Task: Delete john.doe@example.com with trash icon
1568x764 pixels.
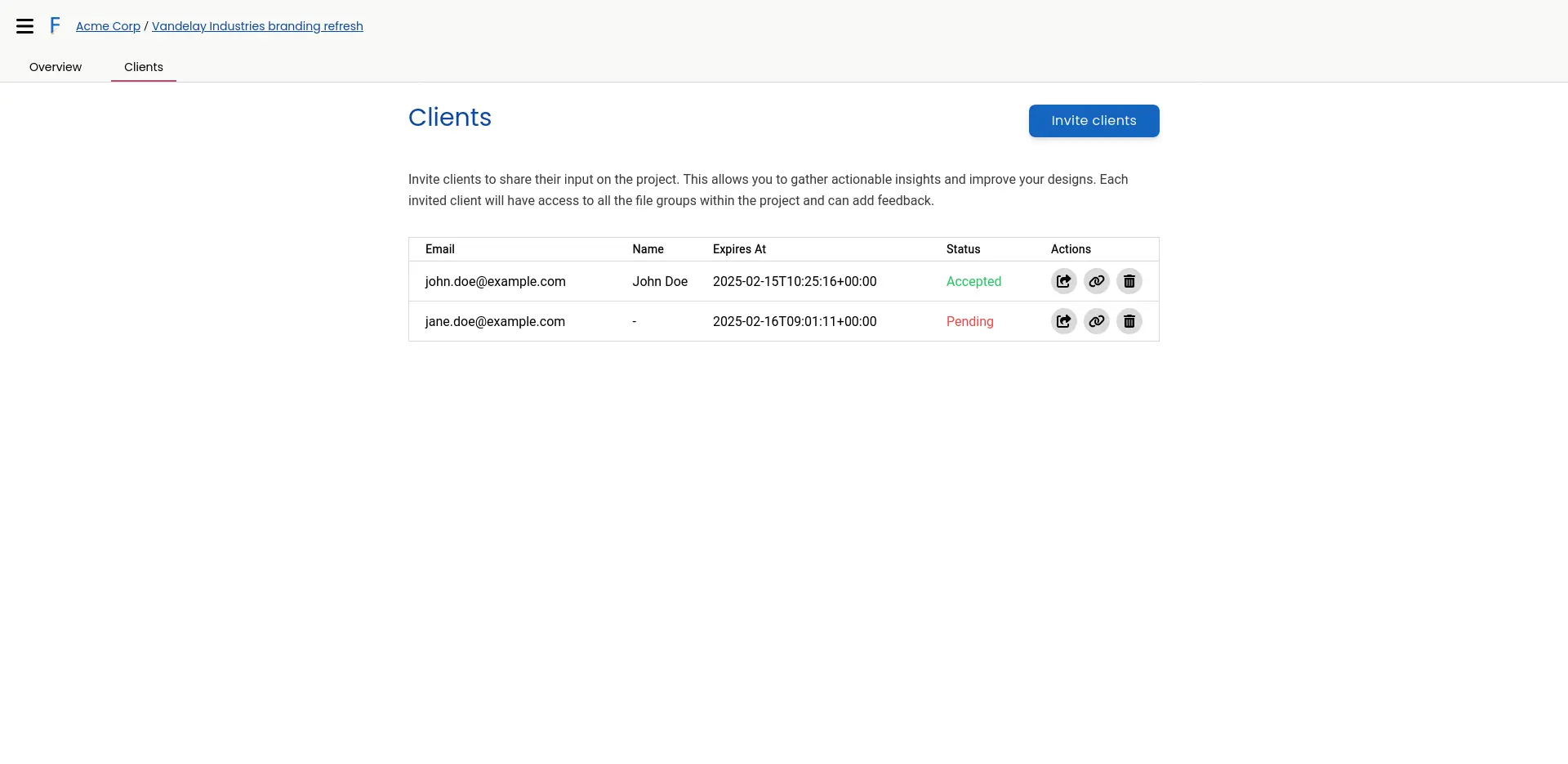Action: coord(1129,281)
